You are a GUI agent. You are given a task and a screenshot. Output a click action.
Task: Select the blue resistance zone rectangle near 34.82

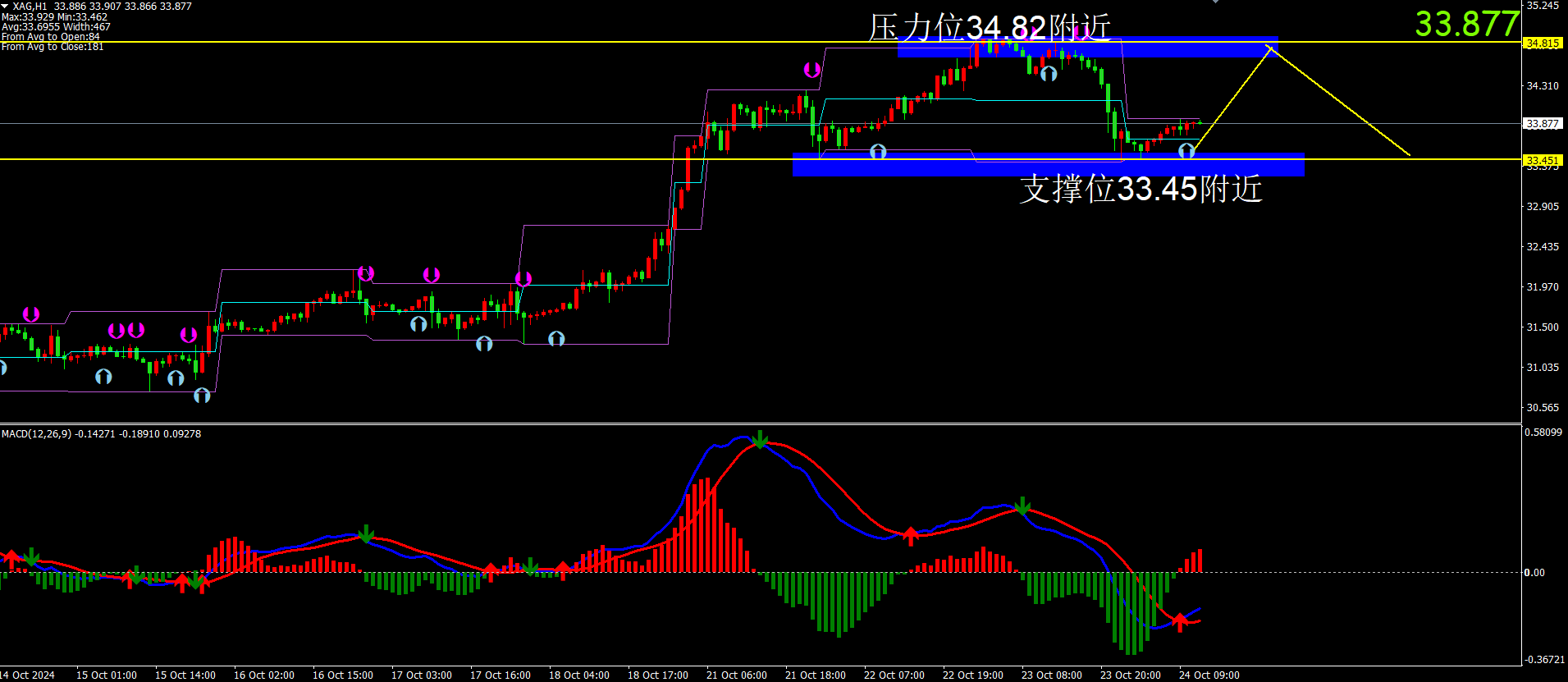(x=1087, y=47)
